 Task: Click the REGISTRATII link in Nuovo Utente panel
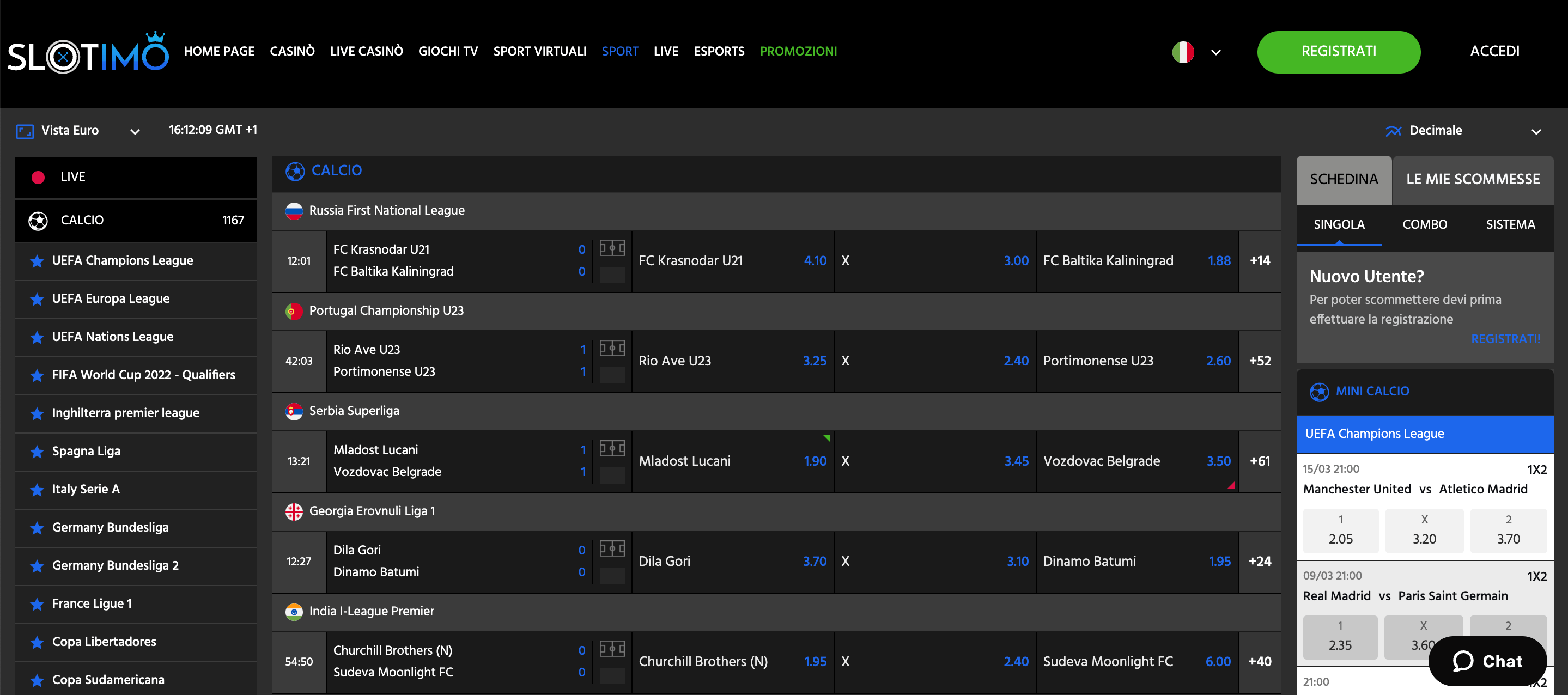tap(1505, 339)
